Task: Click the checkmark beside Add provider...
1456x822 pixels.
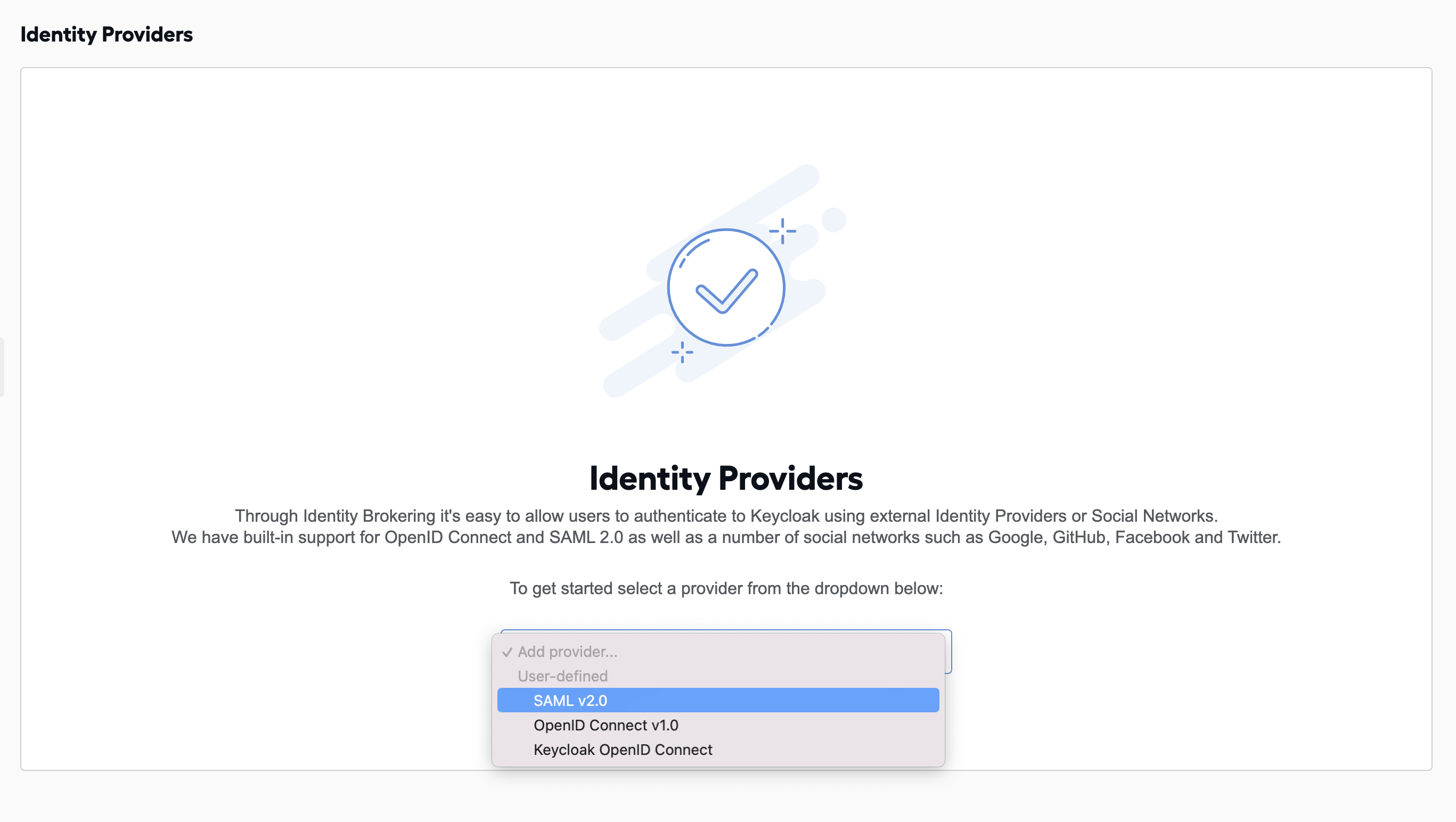Action: [x=507, y=652]
